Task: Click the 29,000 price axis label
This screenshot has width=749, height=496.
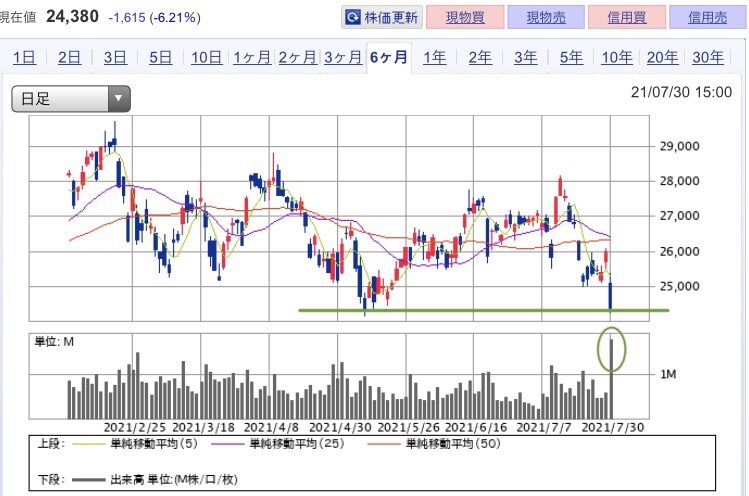Action: 679,146
